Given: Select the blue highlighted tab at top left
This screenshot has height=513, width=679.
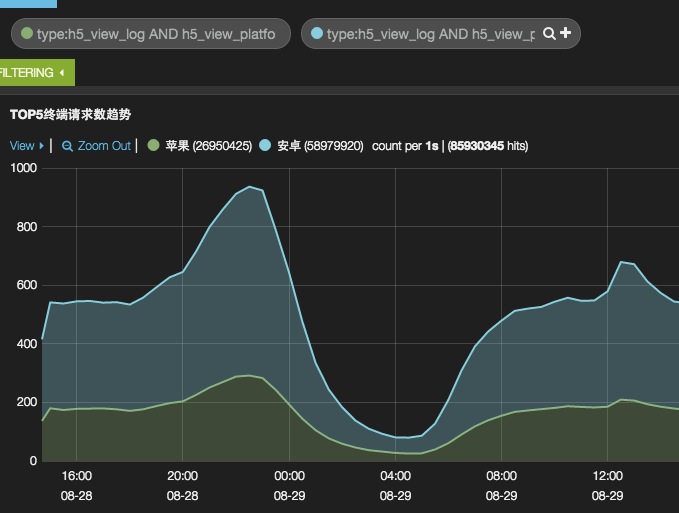Looking at the screenshot, I should point(28,4).
